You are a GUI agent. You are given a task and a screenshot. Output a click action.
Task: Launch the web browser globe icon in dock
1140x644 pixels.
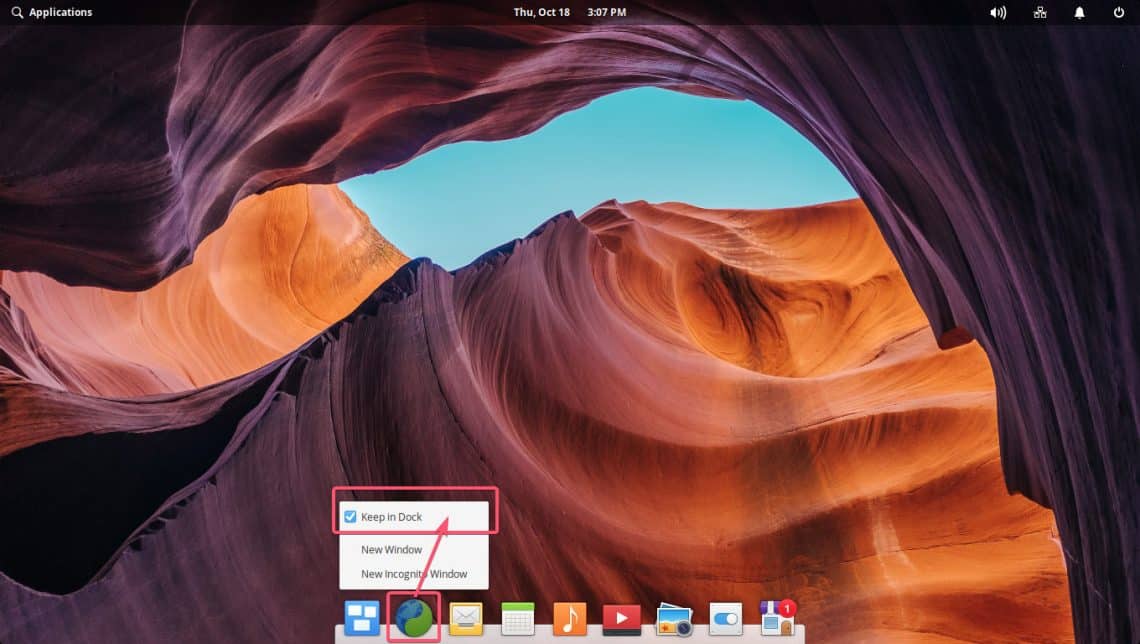pyautogui.click(x=414, y=618)
